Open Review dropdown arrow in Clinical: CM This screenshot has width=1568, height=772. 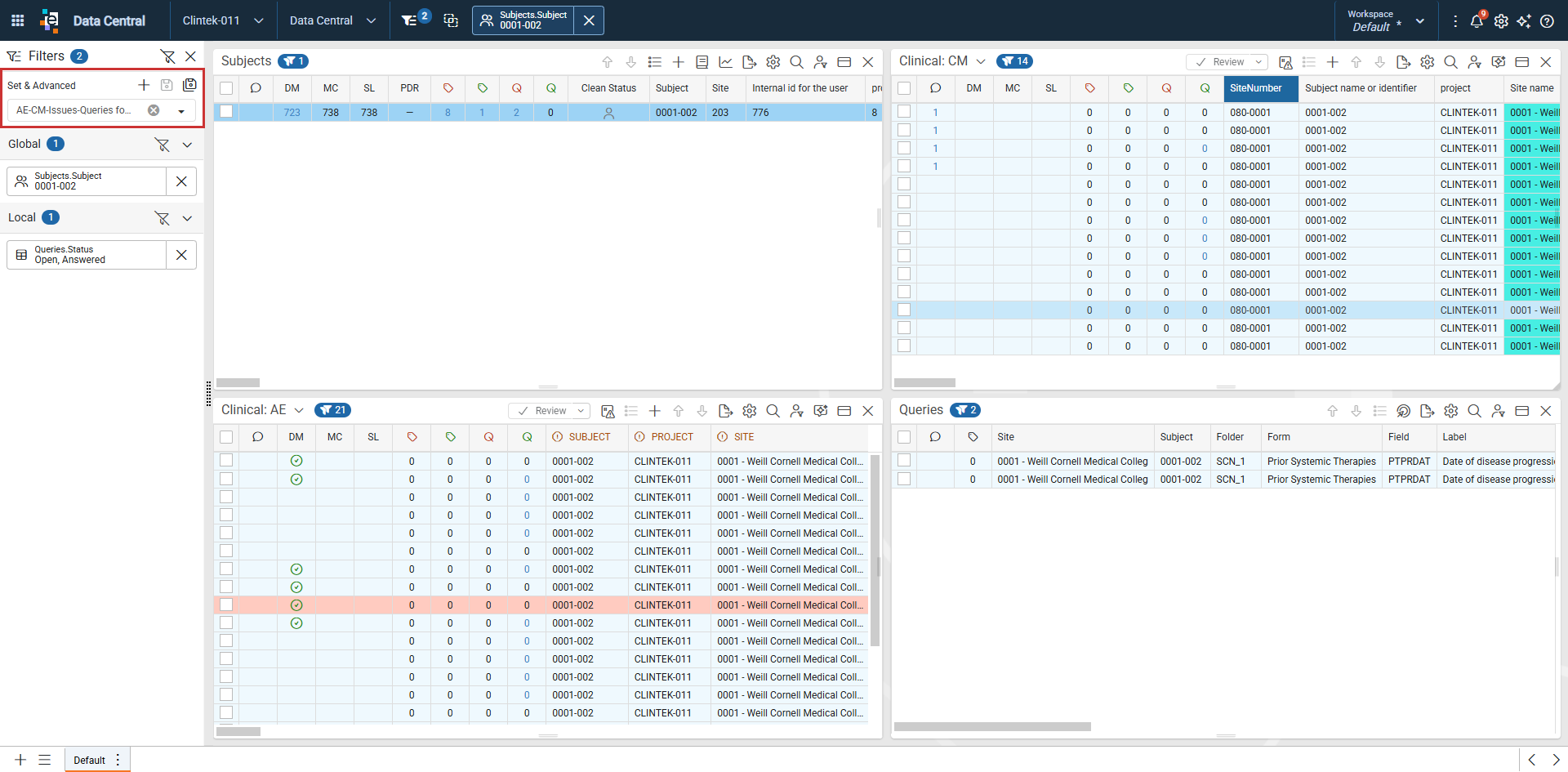[1258, 62]
